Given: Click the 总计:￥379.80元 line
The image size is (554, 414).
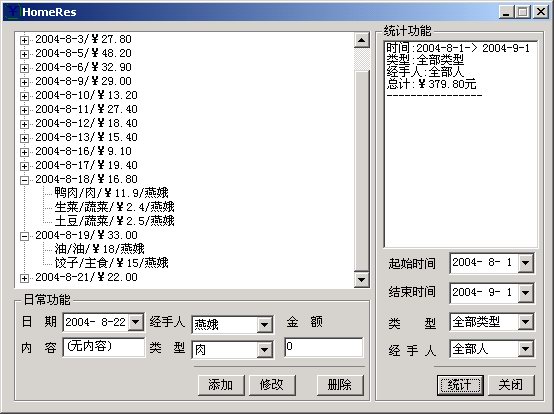Looking at the screenshot, I should pos(431,84).
